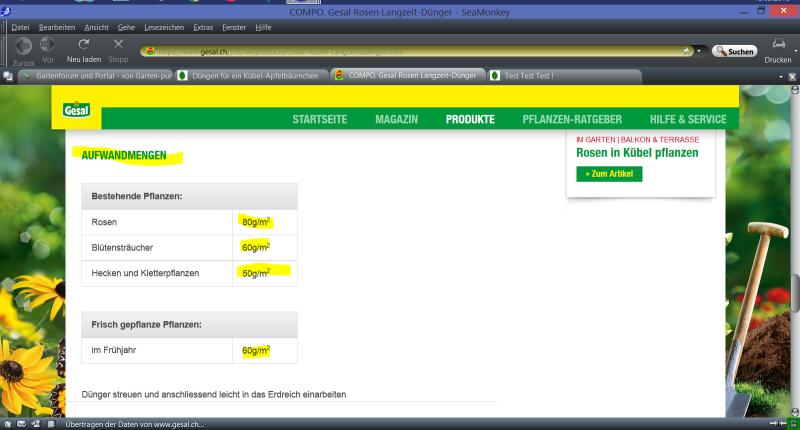Click the Gesal logo
This screenshot has height=430, width=800.
click(x=77, y=109)
